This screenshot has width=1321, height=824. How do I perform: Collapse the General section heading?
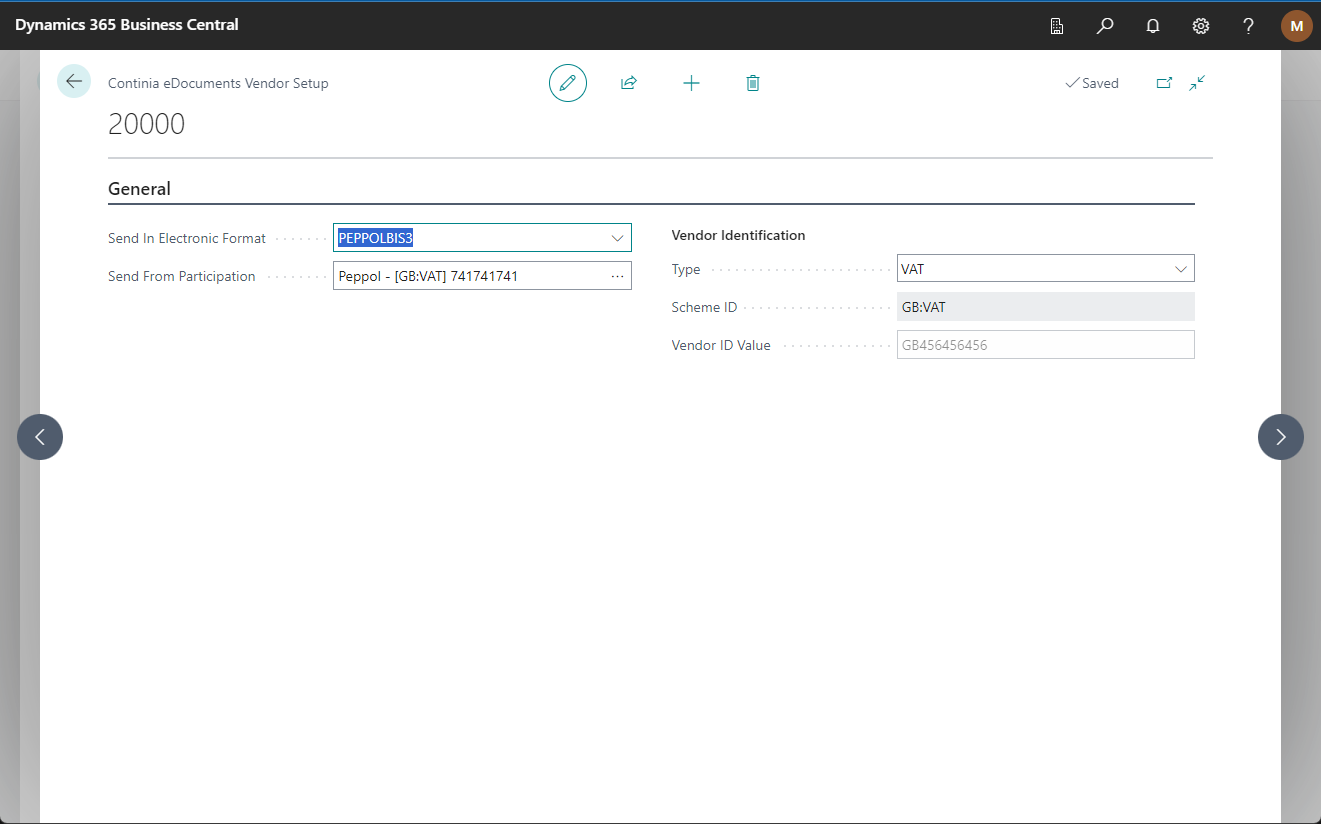click(139, 189)
